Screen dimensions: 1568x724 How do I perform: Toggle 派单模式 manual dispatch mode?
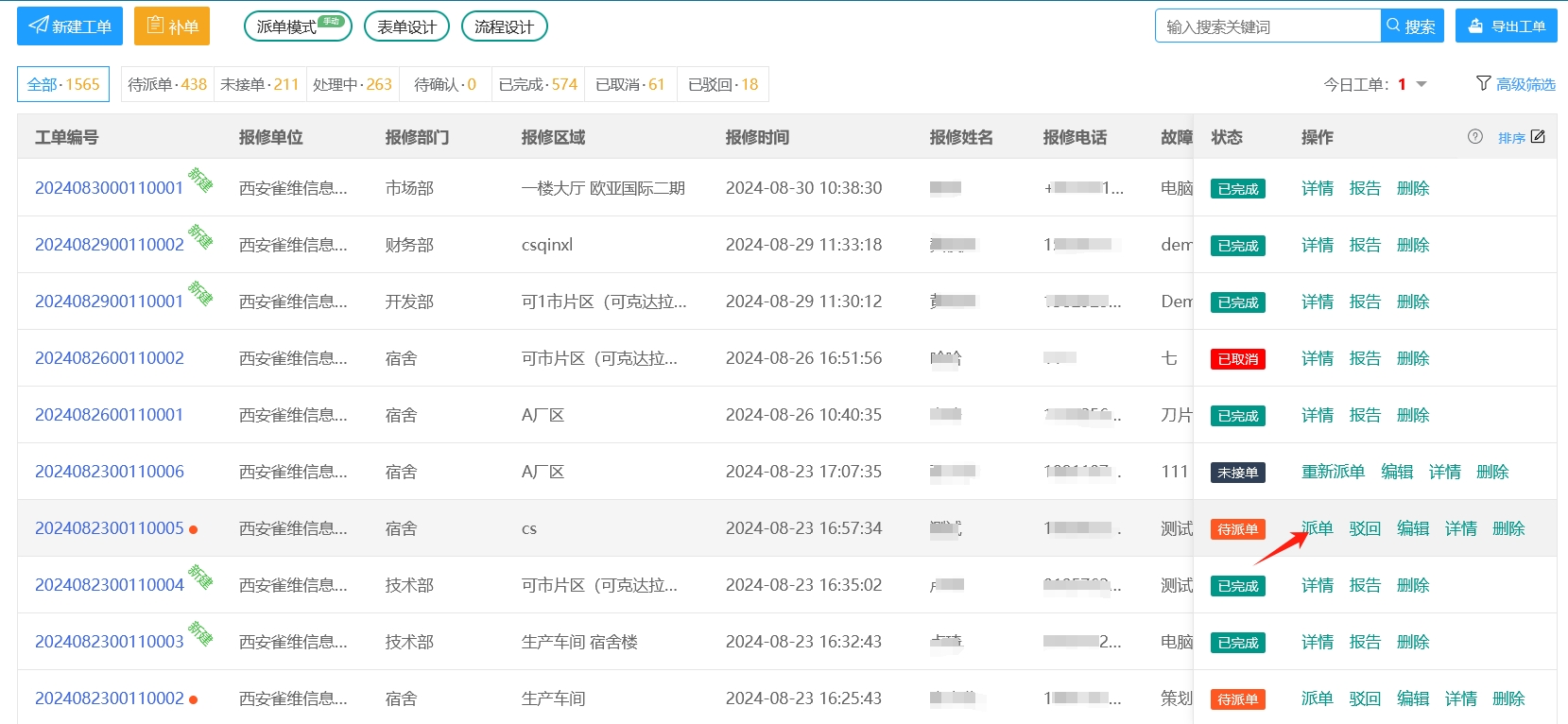(x=297, y=26)
